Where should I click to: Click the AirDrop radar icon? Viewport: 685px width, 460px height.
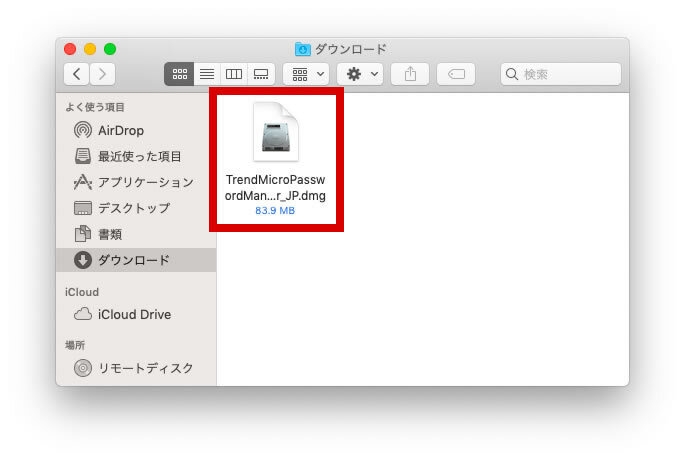tap(83, 130)
